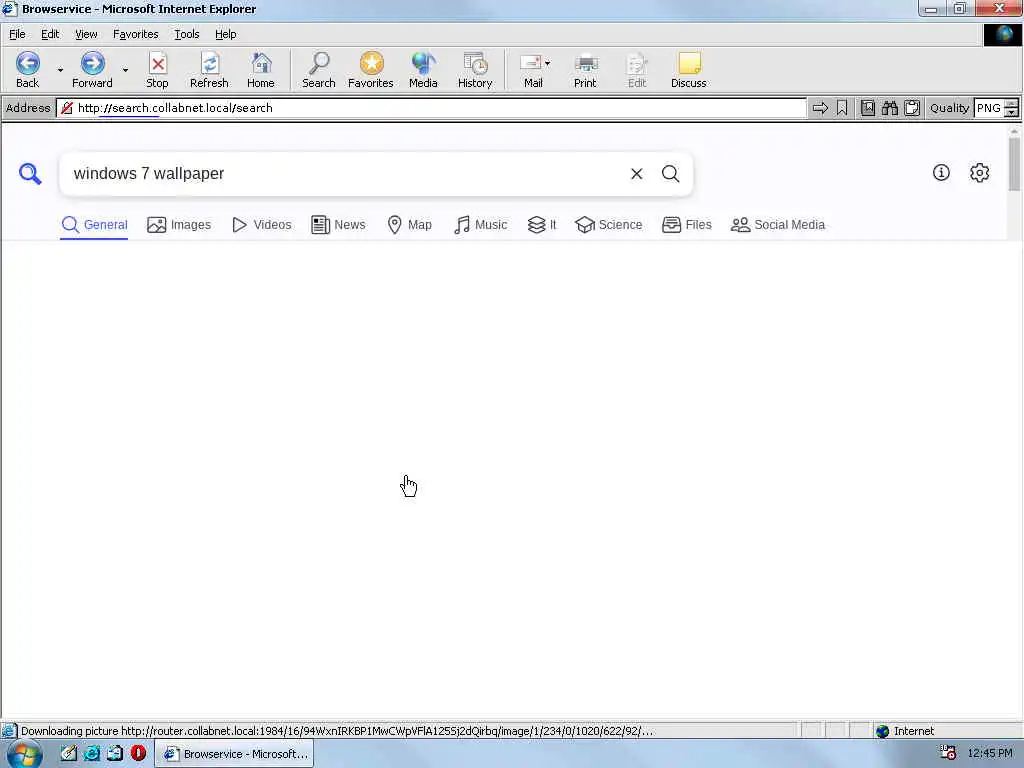The width and height of the screenshot is (1024, 768).
Task: Click the Browservice taskbar button
Action: coord(234,754)
